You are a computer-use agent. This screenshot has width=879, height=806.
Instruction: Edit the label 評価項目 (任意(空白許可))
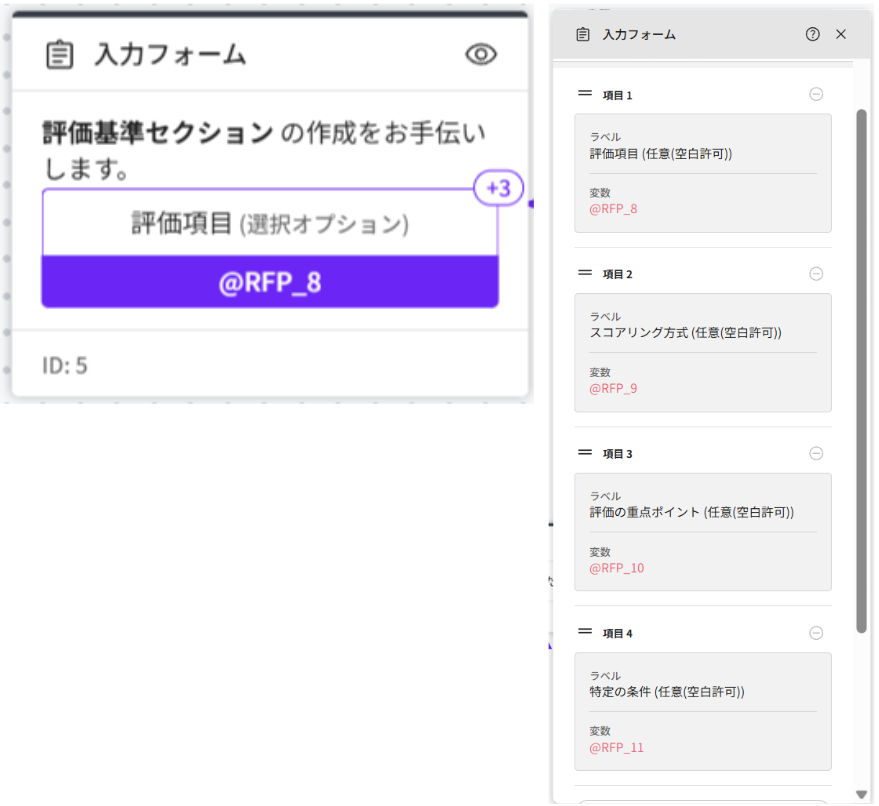[x=661, y=154]
